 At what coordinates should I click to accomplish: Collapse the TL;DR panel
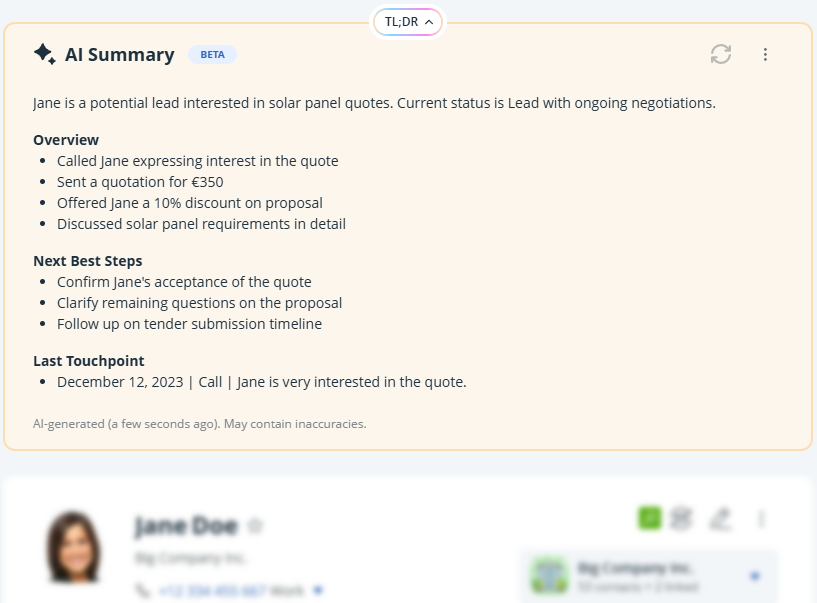(x=407, y=21)
